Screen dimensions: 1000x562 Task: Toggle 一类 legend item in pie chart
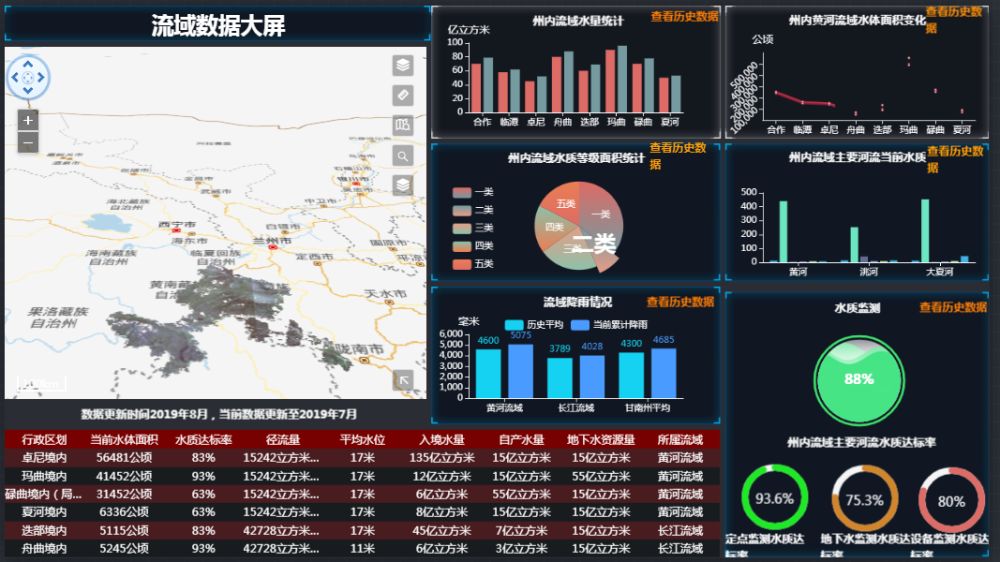click(472, 192)
